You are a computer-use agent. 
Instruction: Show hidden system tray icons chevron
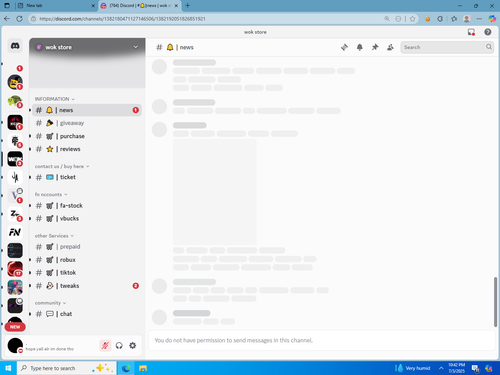point(441,368)
